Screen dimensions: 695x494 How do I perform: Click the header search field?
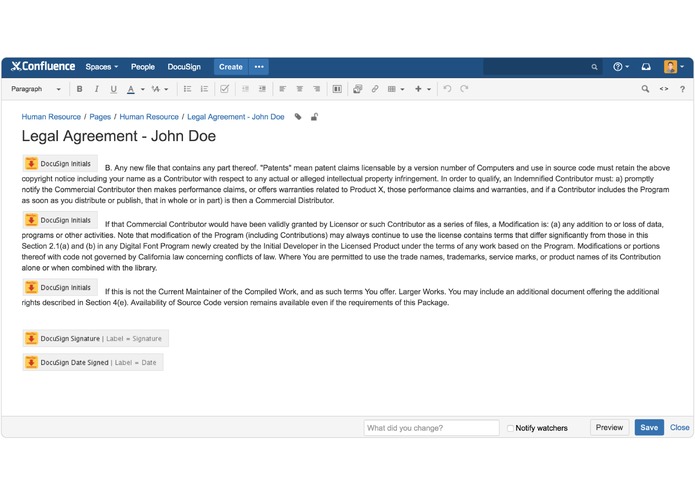543,67
